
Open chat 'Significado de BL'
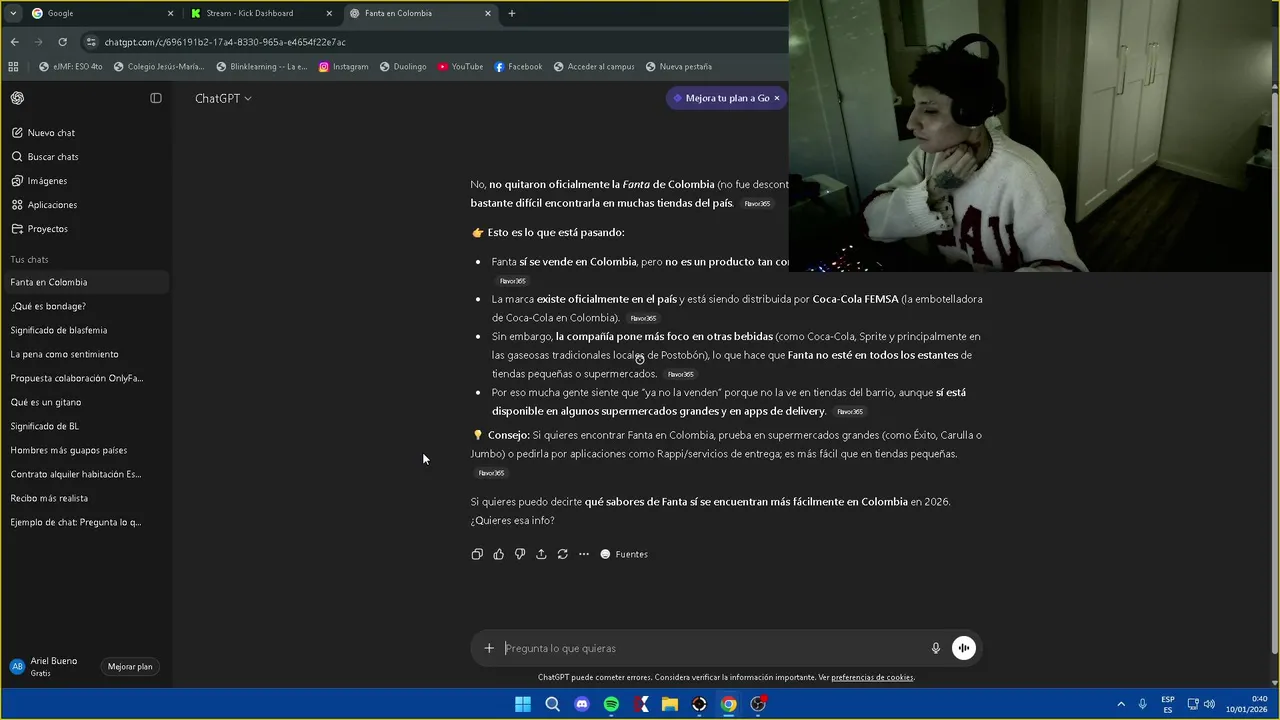[x=85, y=426]
